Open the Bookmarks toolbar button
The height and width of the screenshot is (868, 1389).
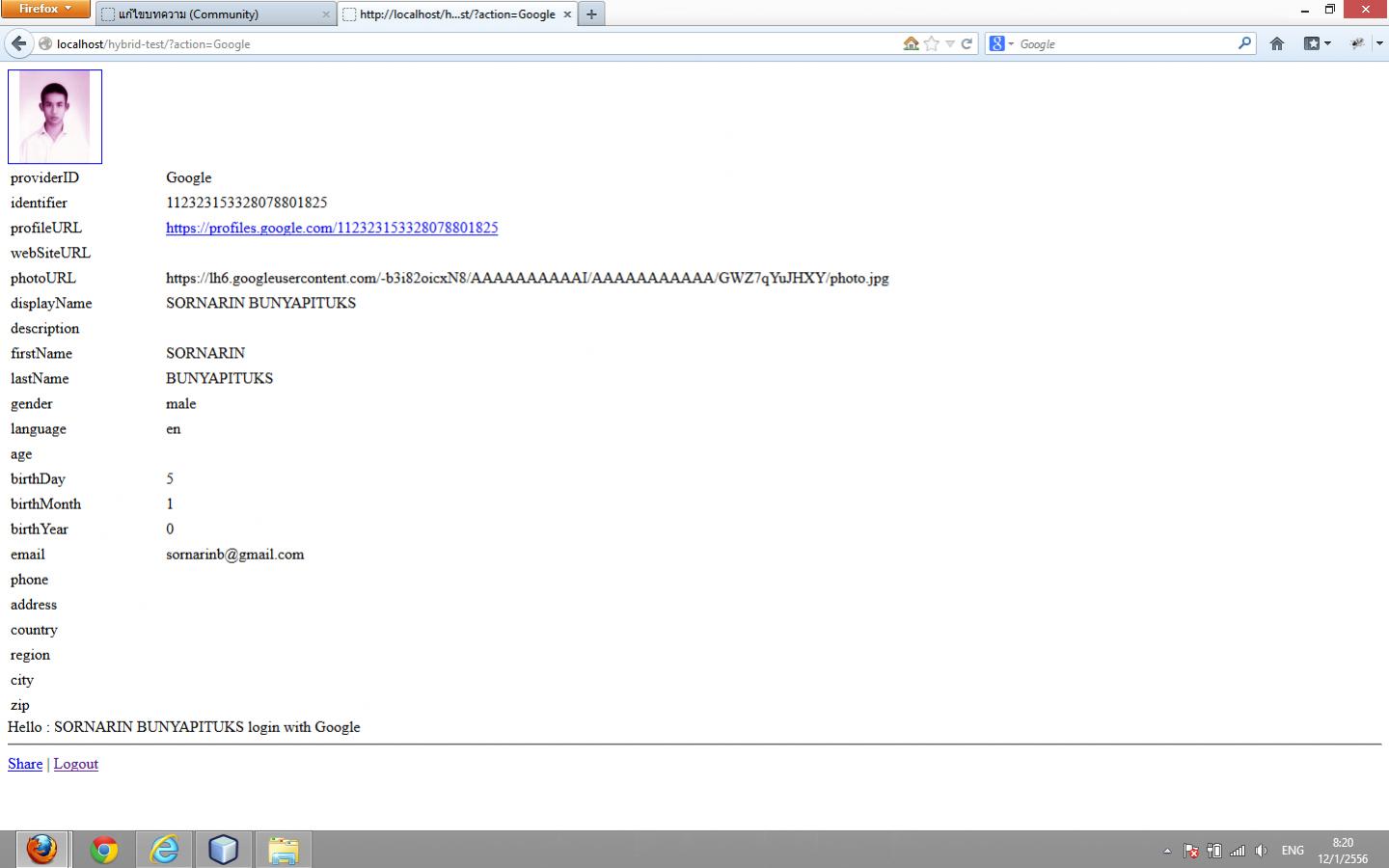tap(1312, 43)
